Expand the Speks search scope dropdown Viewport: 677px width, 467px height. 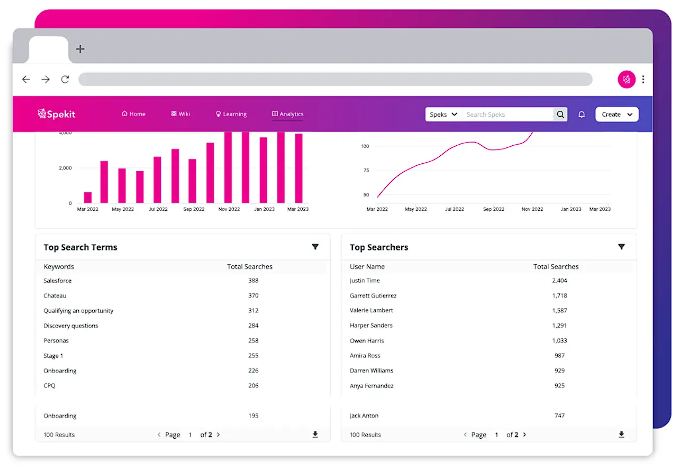[443, 114]
